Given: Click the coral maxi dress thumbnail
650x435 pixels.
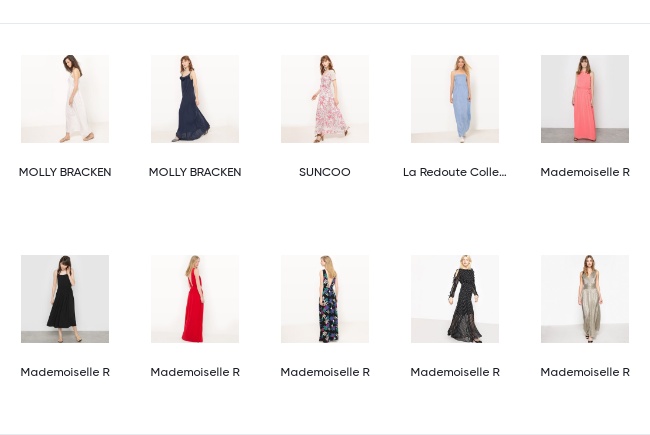Looking at the screenshot, I should click(585, 99).
